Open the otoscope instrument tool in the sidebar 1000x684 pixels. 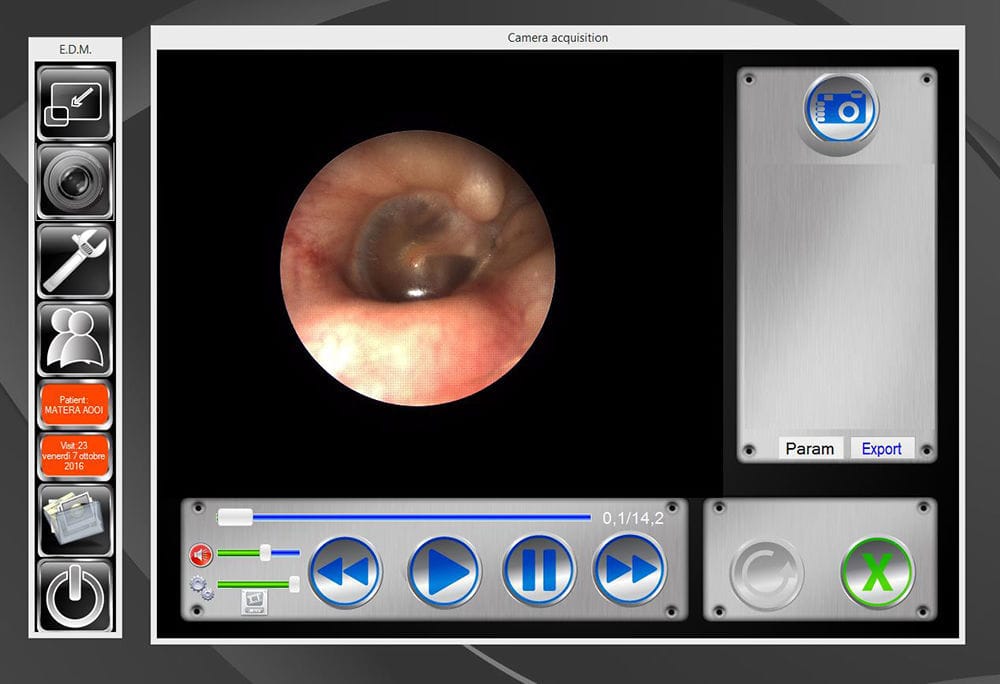[74, 259]
